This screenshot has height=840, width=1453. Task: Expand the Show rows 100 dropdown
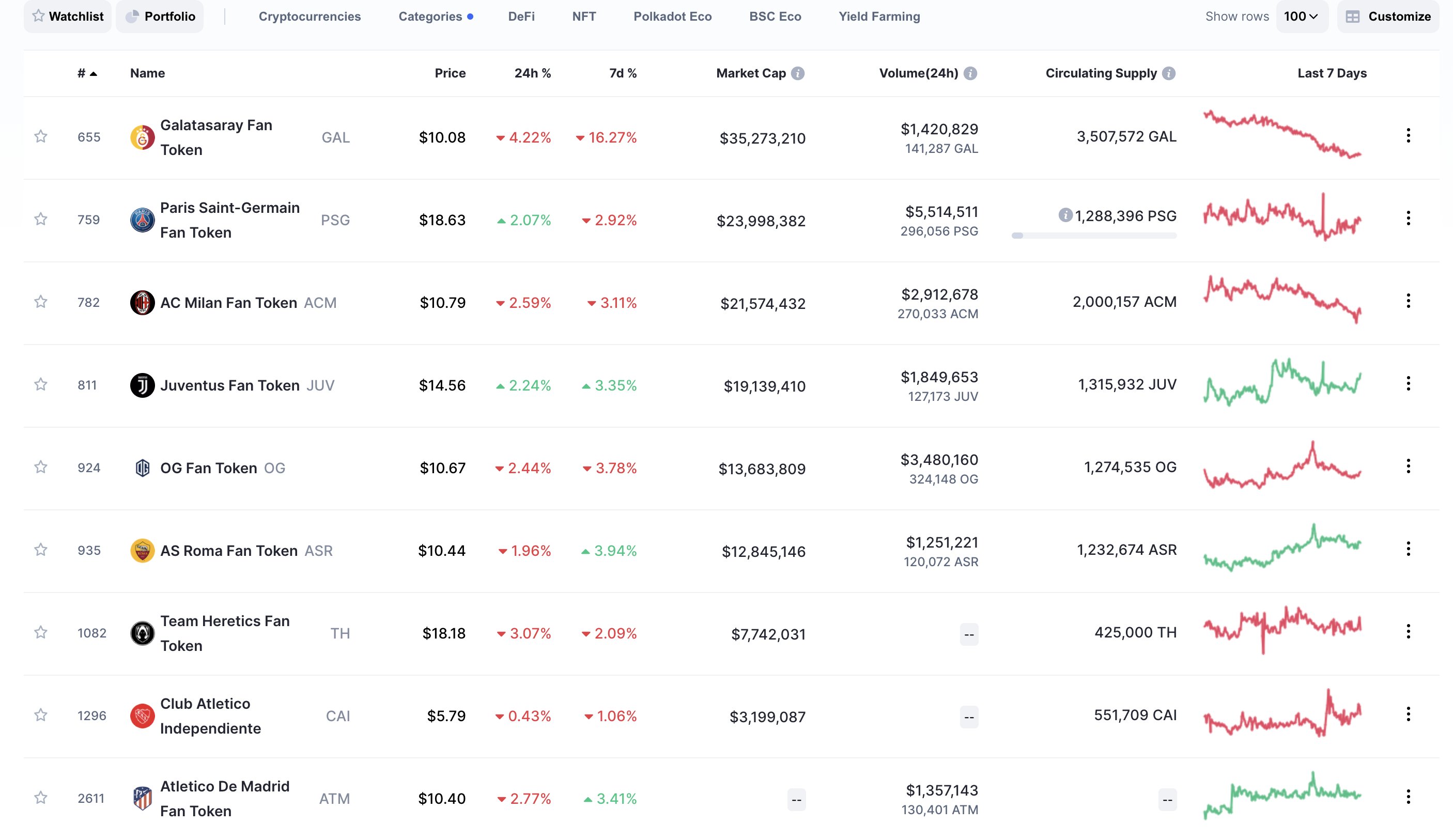click(x=1302, y=16)
